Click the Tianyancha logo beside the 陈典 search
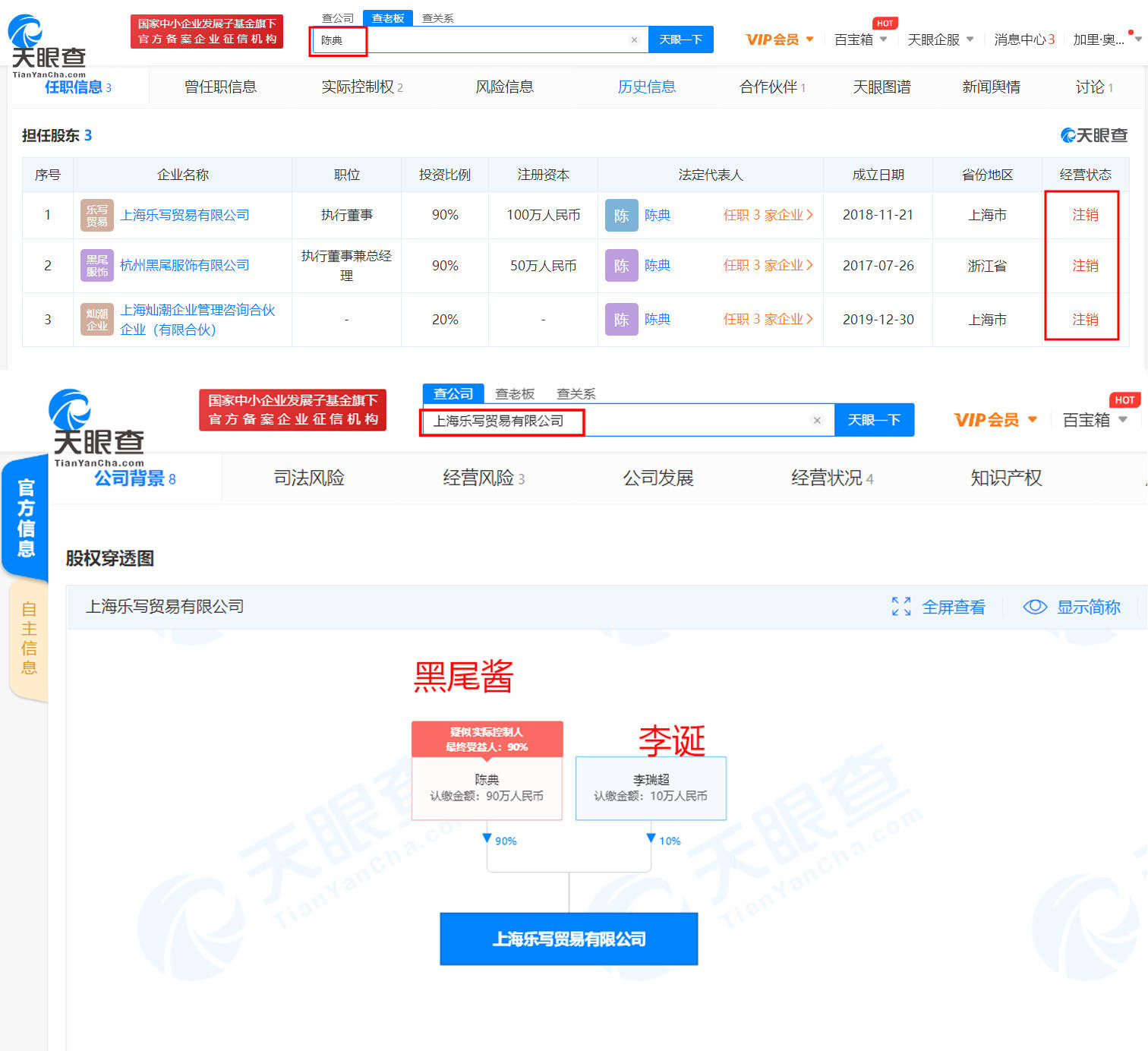The image size is (1148, 1051). pos(48,46)
